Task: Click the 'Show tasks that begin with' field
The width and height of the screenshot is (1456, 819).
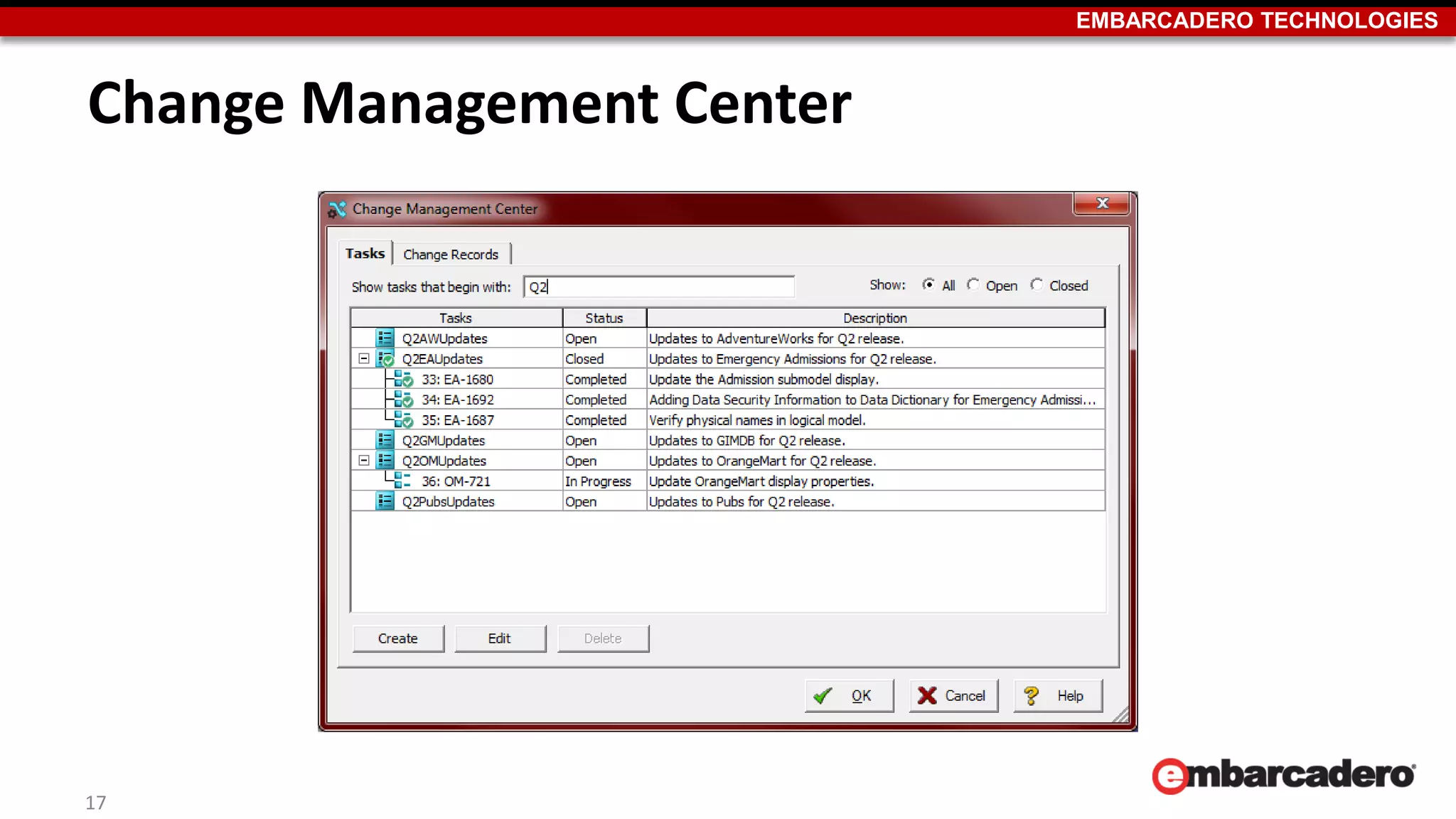Action: click(x=658, y=287)
